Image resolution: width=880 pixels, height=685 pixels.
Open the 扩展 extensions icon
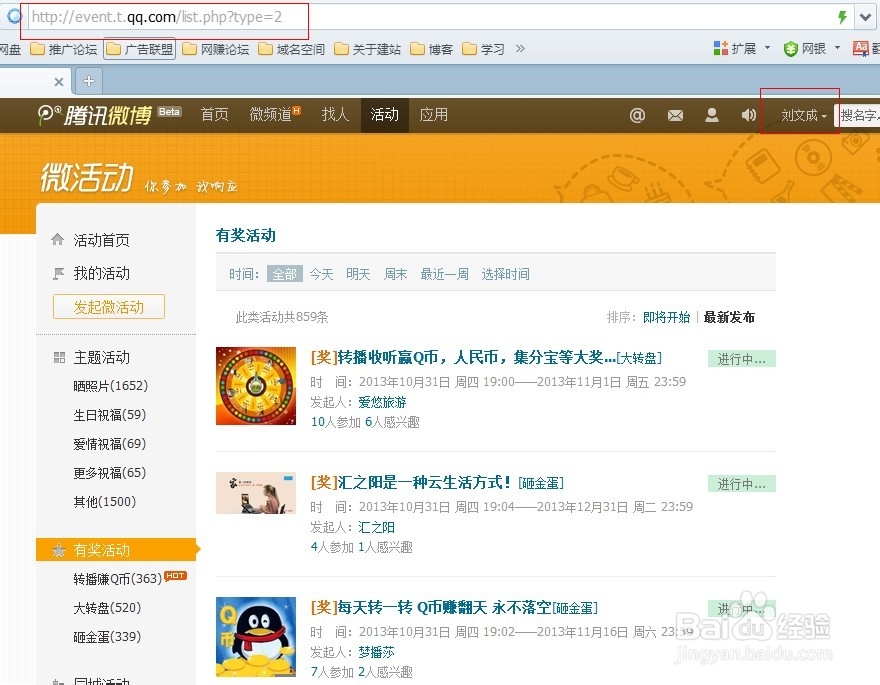tap(721, 49)
